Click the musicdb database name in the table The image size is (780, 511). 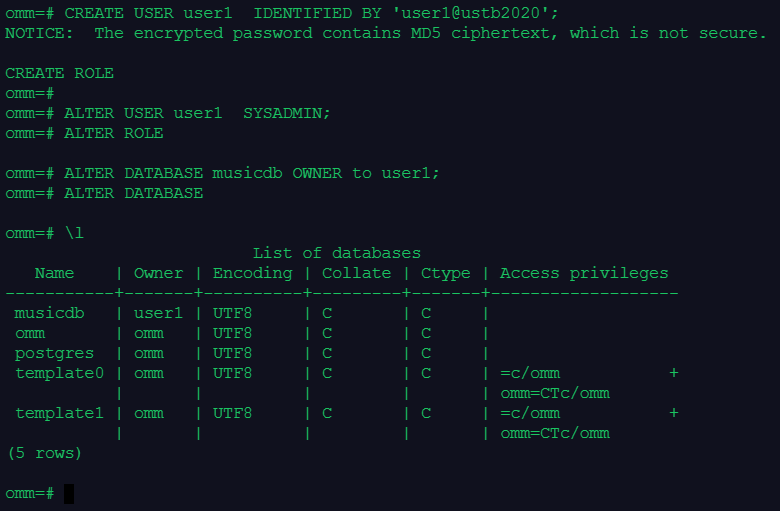click(49, 313)
